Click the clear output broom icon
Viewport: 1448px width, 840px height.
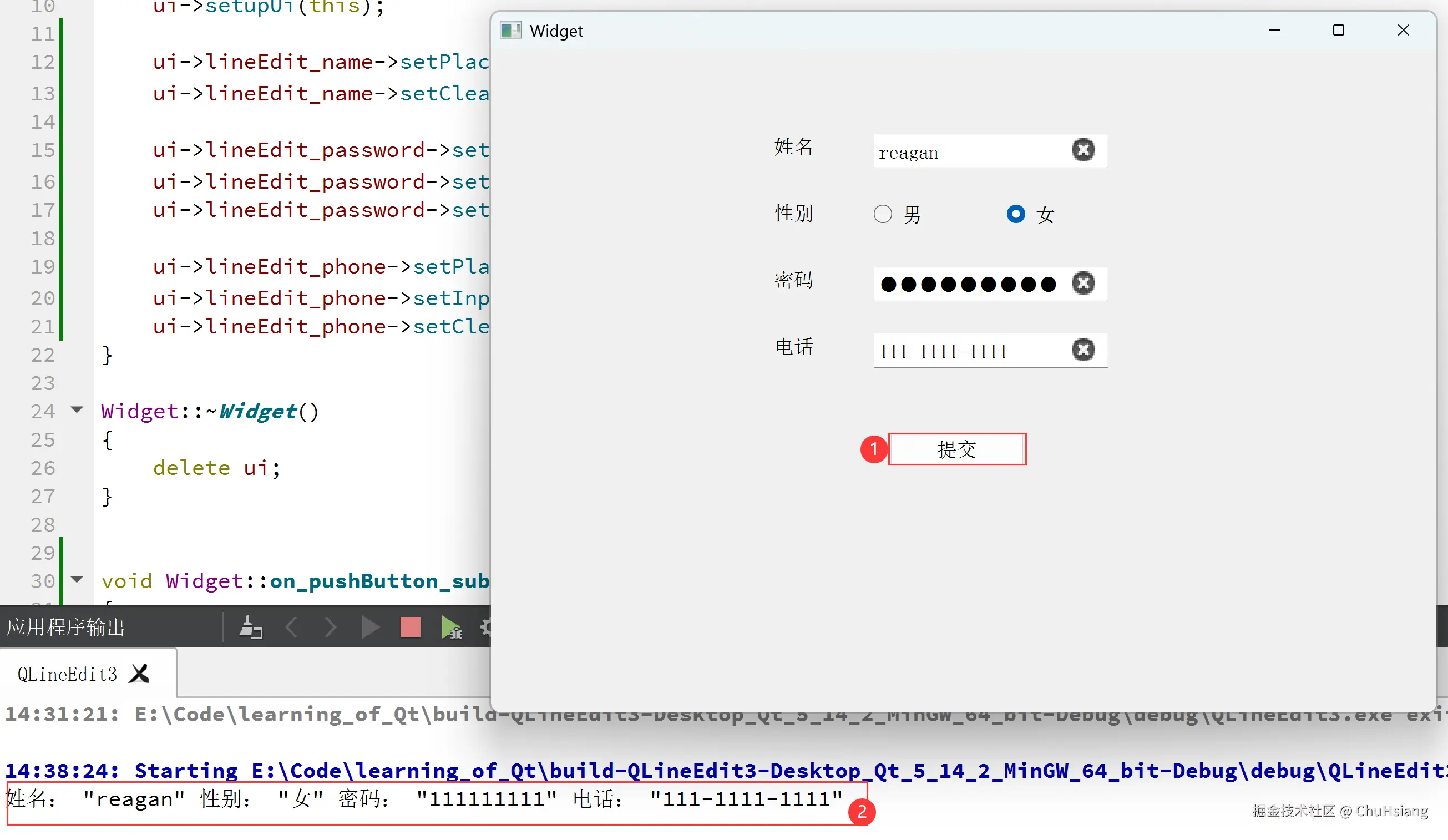[x=251, y=628]
